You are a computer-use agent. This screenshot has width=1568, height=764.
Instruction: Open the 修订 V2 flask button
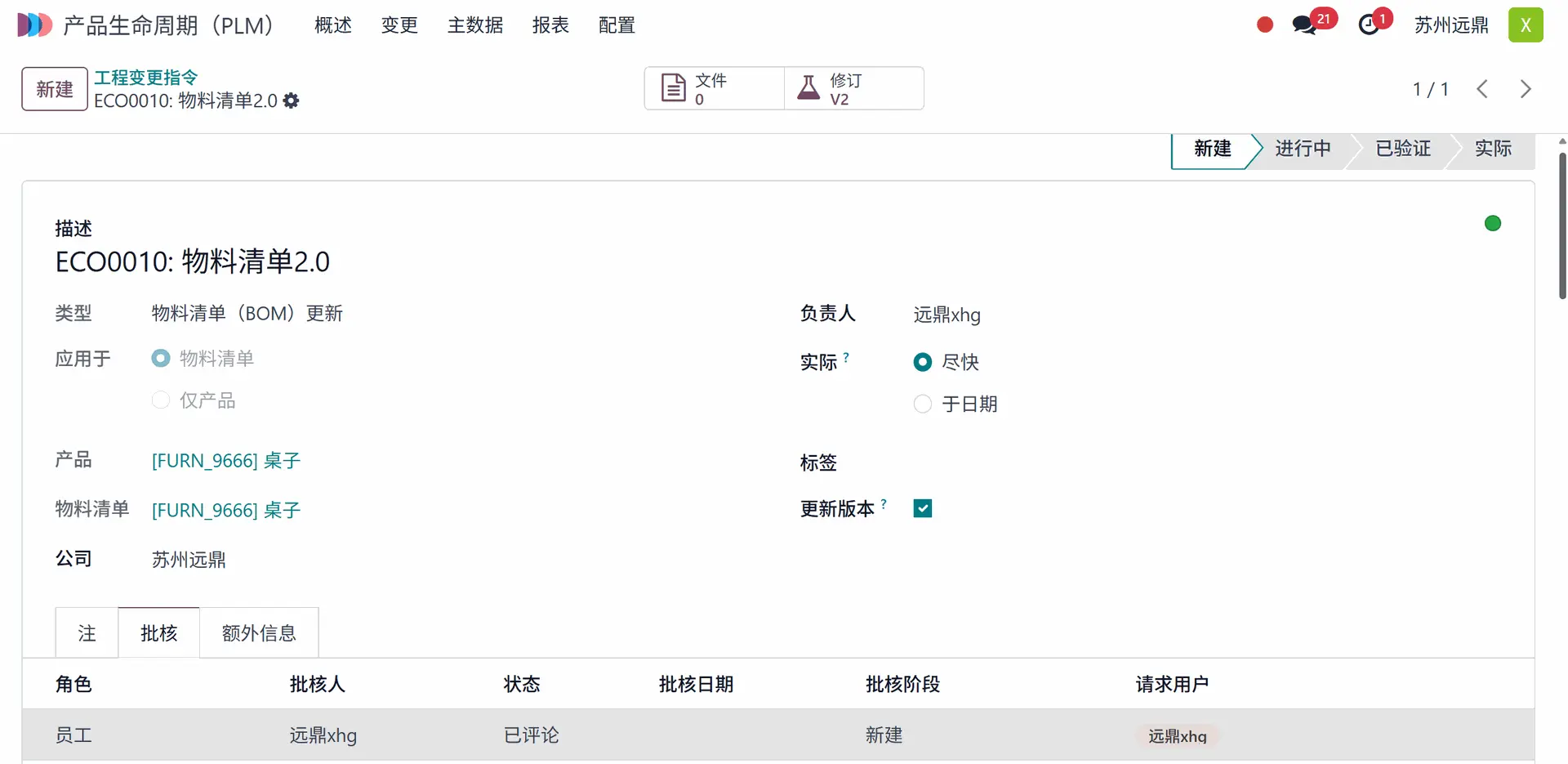pyautogui.click(x=854, y=88)
